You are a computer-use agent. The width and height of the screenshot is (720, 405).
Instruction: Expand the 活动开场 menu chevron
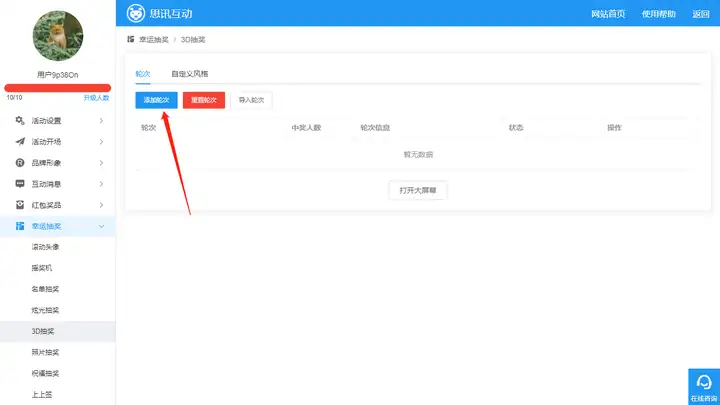click(101, 141)
